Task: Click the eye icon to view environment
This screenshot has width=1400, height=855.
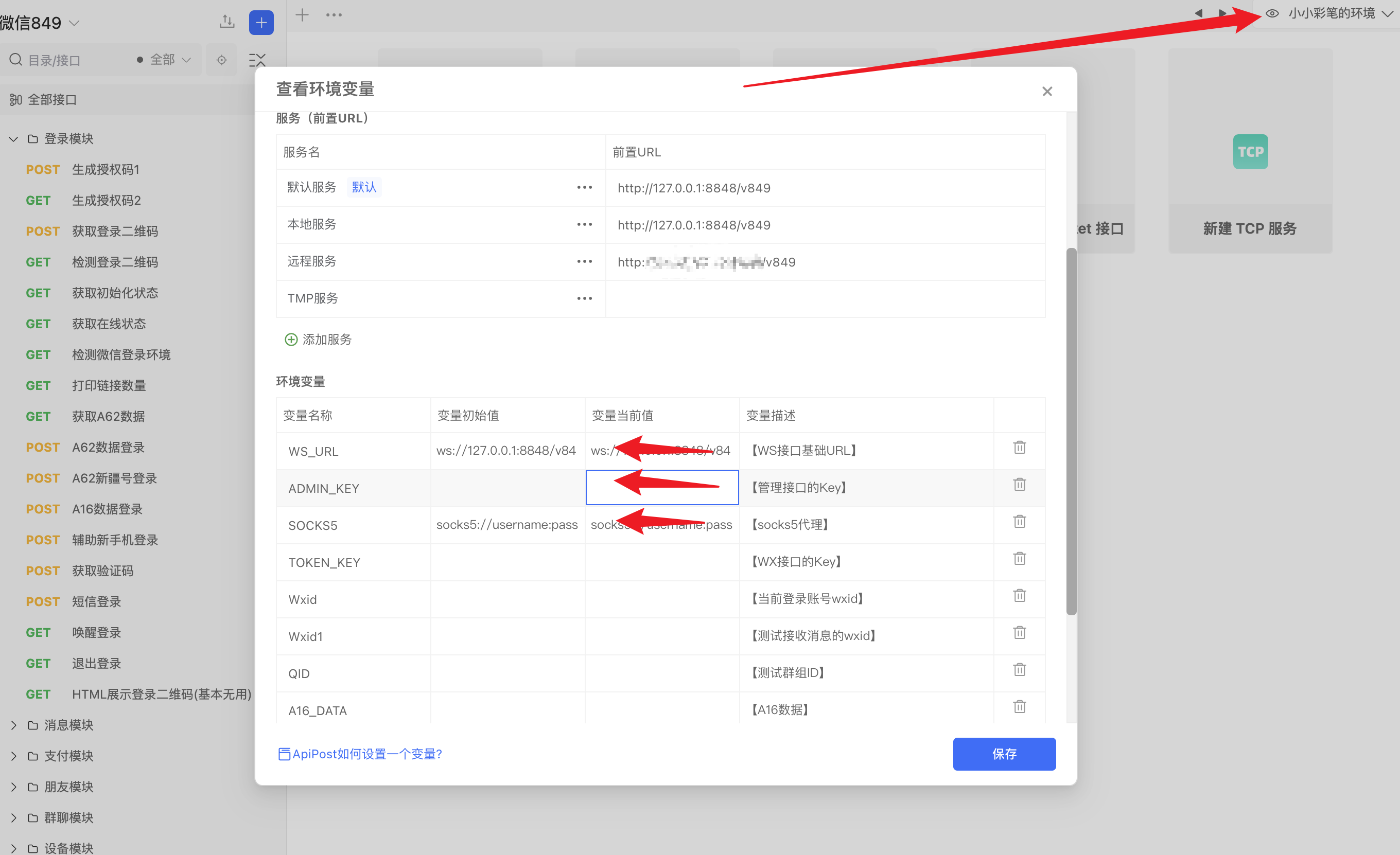Action: [1272, 13]
